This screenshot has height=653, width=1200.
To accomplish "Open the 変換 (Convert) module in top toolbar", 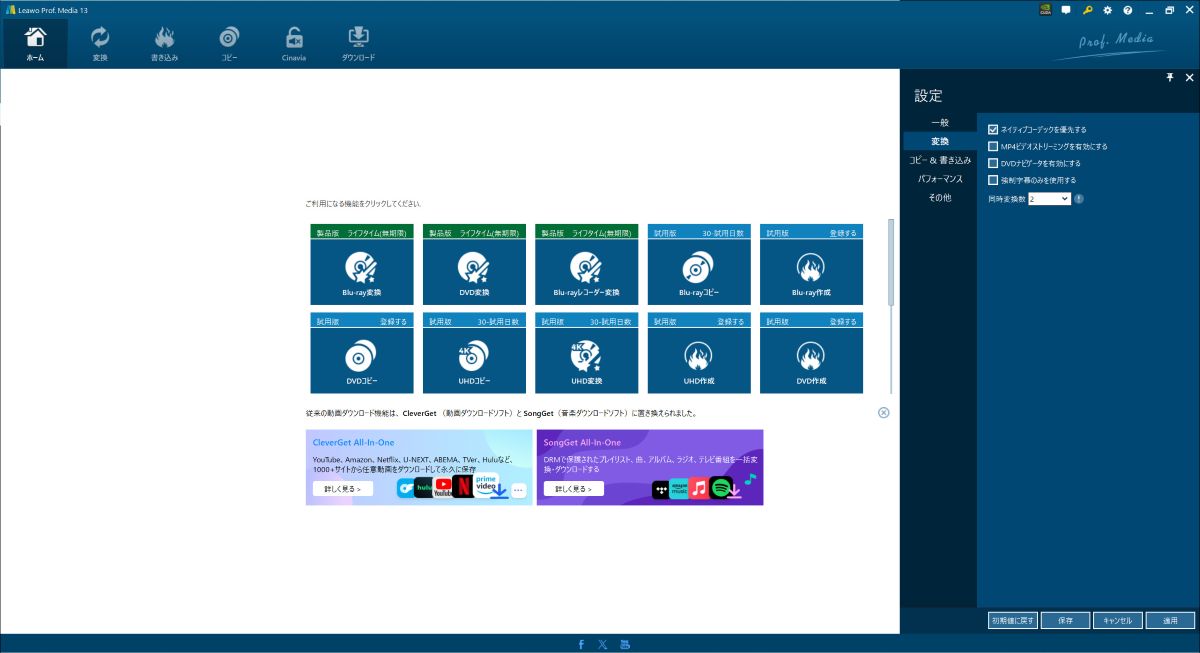I will (x=100, y=44).
